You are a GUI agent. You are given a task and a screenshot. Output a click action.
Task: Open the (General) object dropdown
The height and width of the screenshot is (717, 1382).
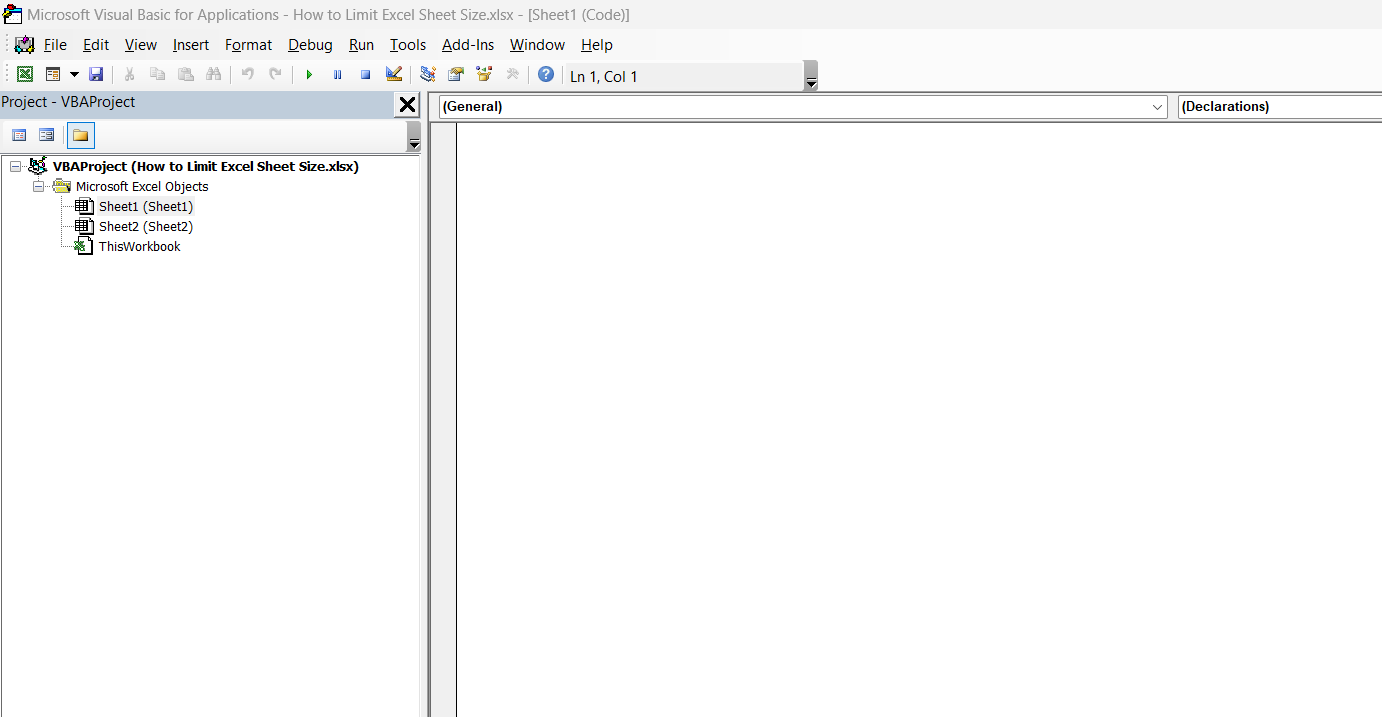[803, 106]
